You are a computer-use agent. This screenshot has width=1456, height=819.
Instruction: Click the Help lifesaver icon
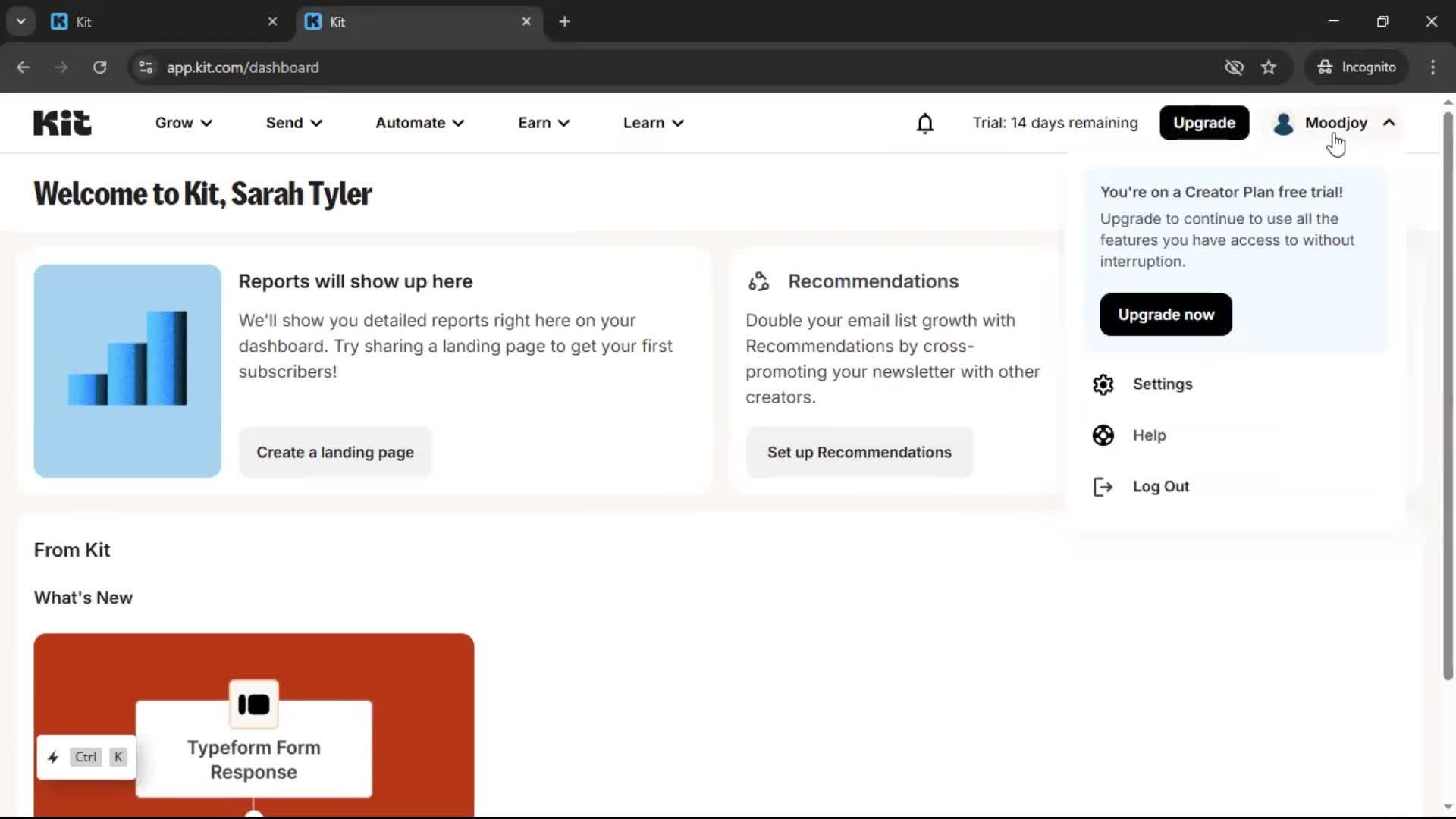coord(1103,435)
